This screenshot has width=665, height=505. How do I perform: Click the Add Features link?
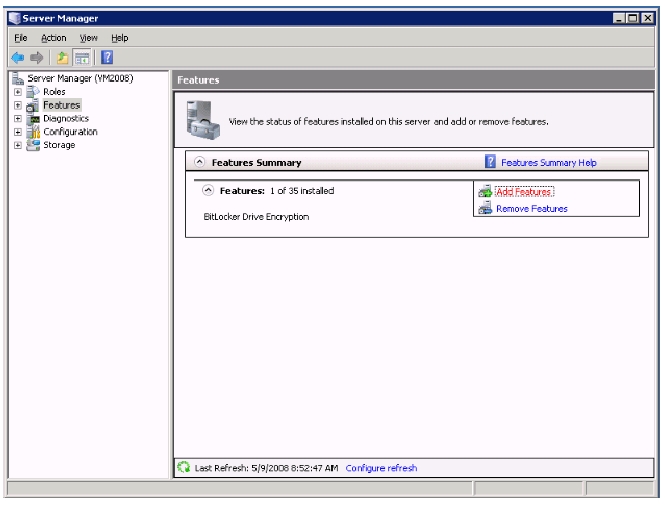pos(524,192)
